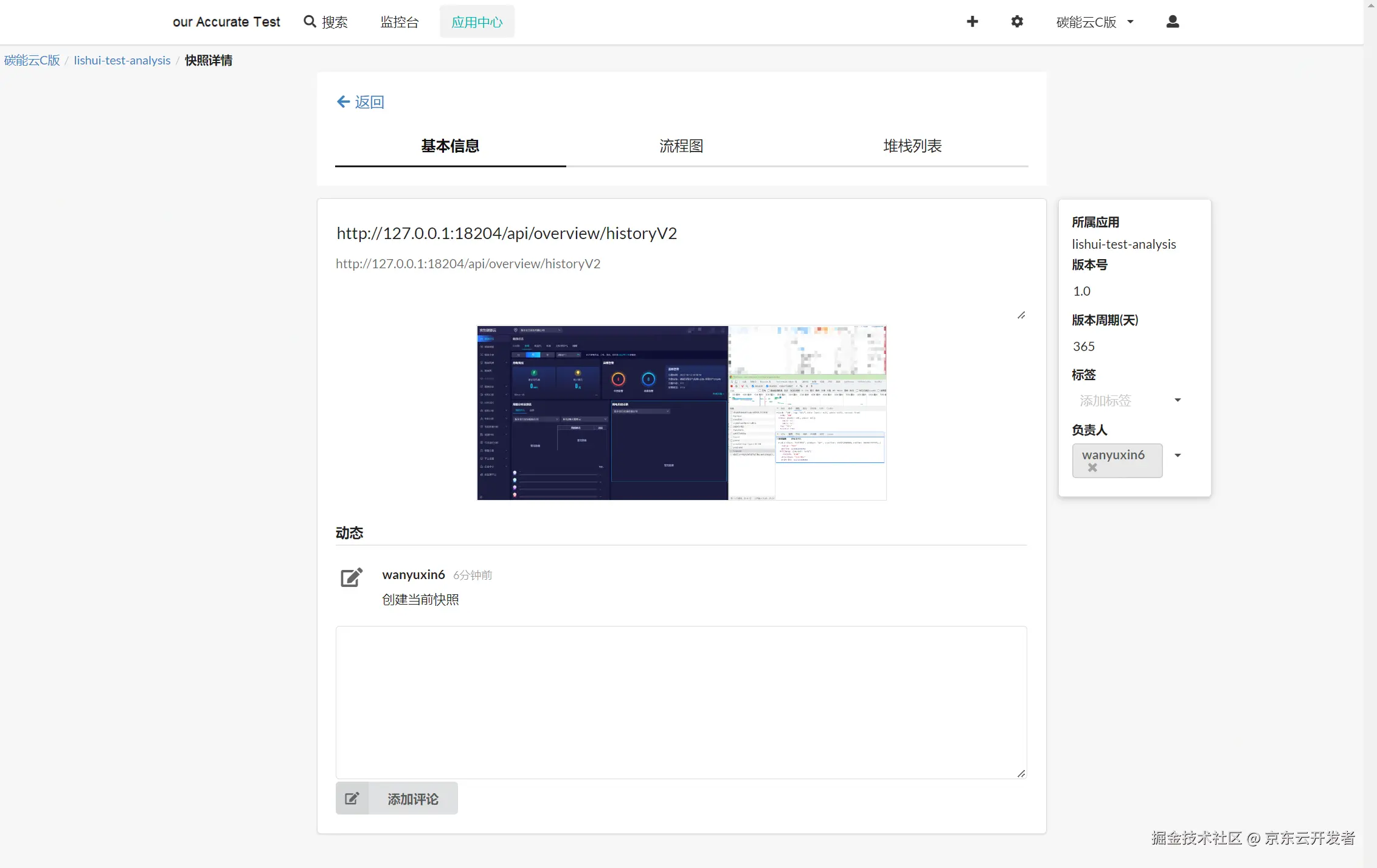Click the search icon in navigation bar
1377x868 pixels.
coord(310,21)
